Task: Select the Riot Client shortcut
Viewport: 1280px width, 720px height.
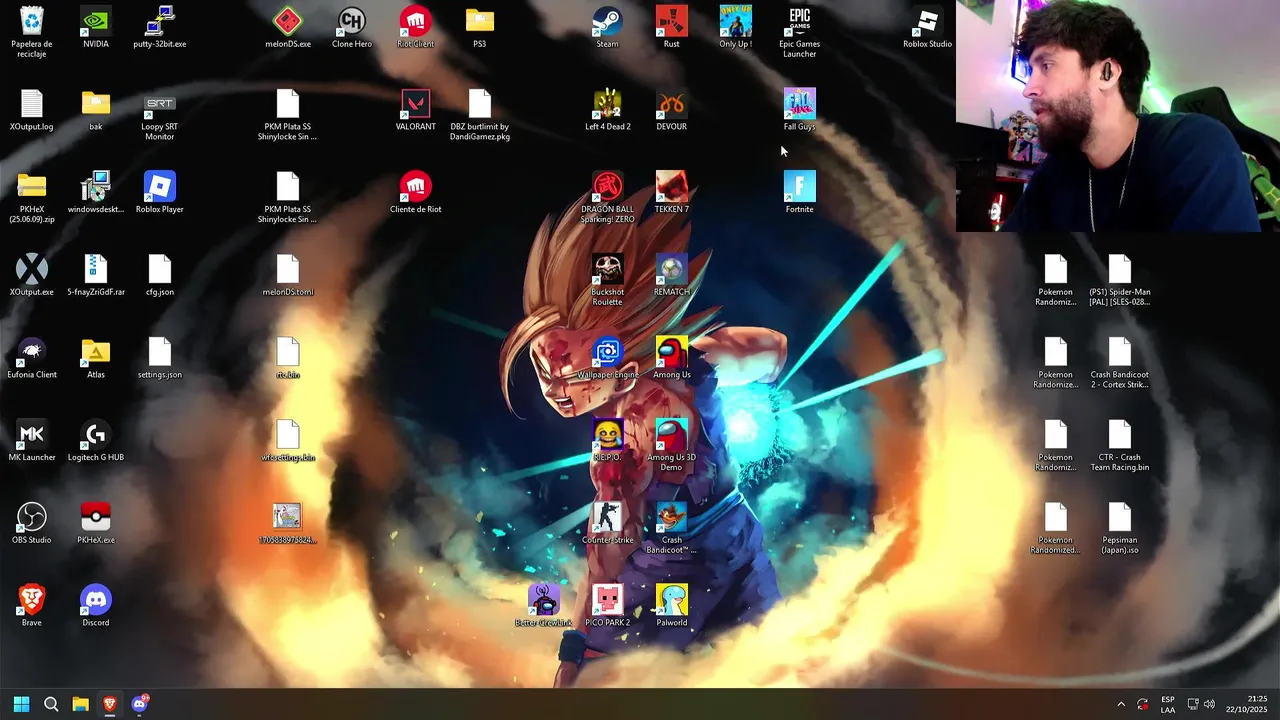Action: [416, 22]
